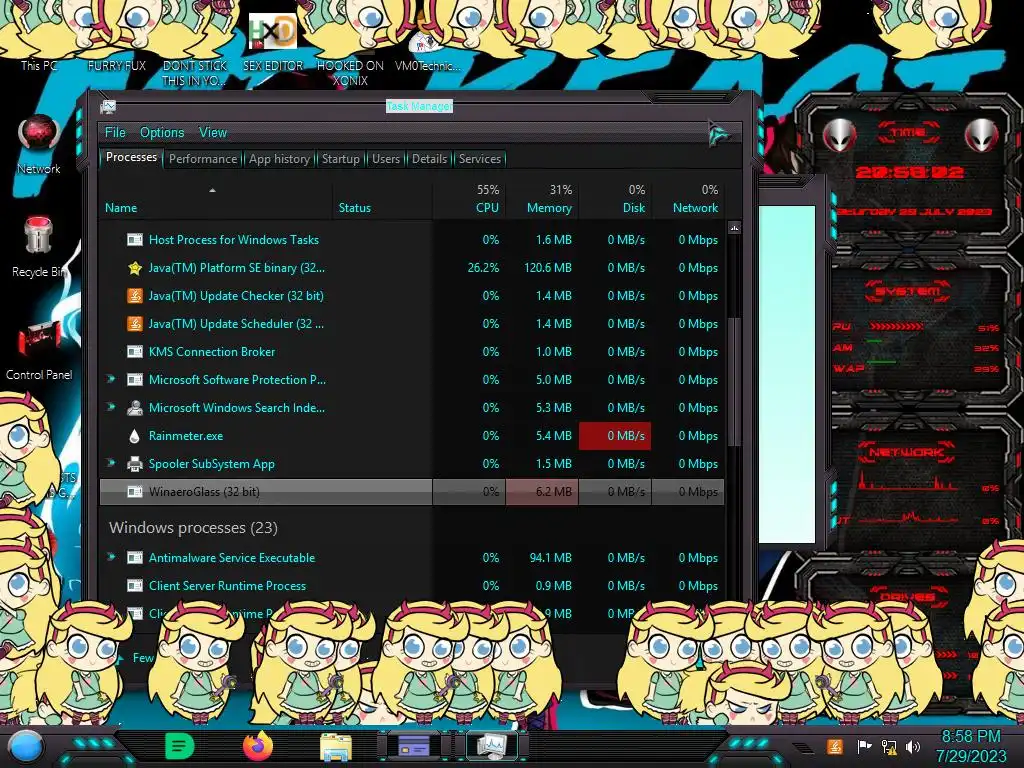Sort processes by CPU column
This screenshot has height=768, width=1024.
click(469, 200)
